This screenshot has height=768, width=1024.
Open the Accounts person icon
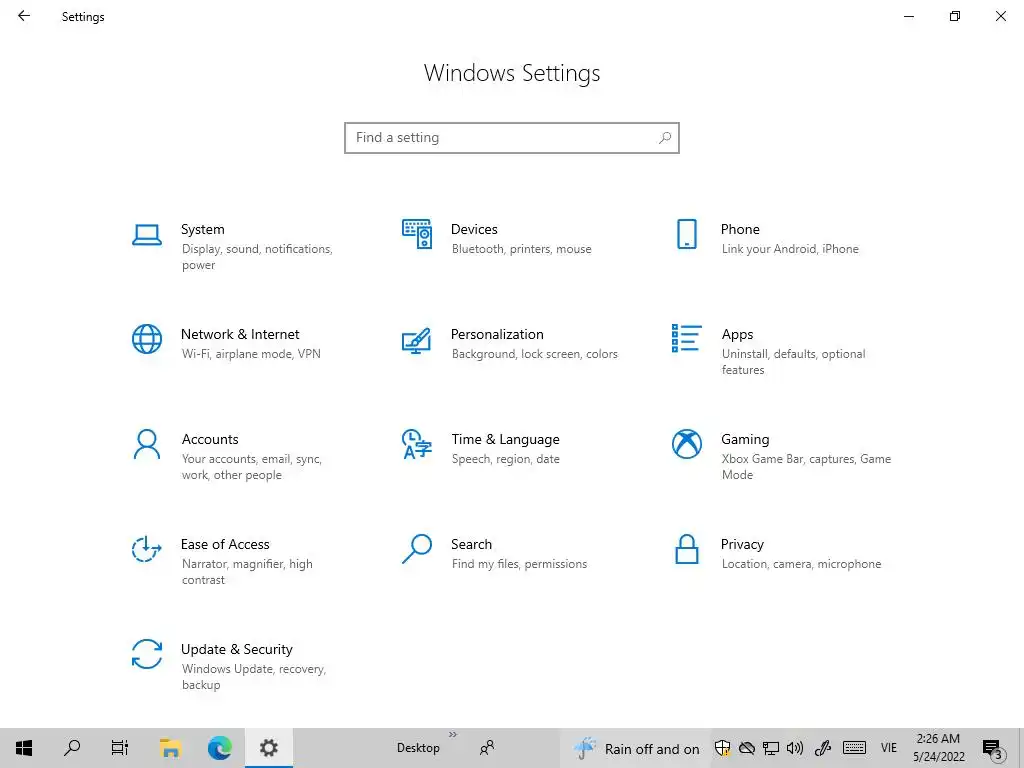(x=147, y=445)
